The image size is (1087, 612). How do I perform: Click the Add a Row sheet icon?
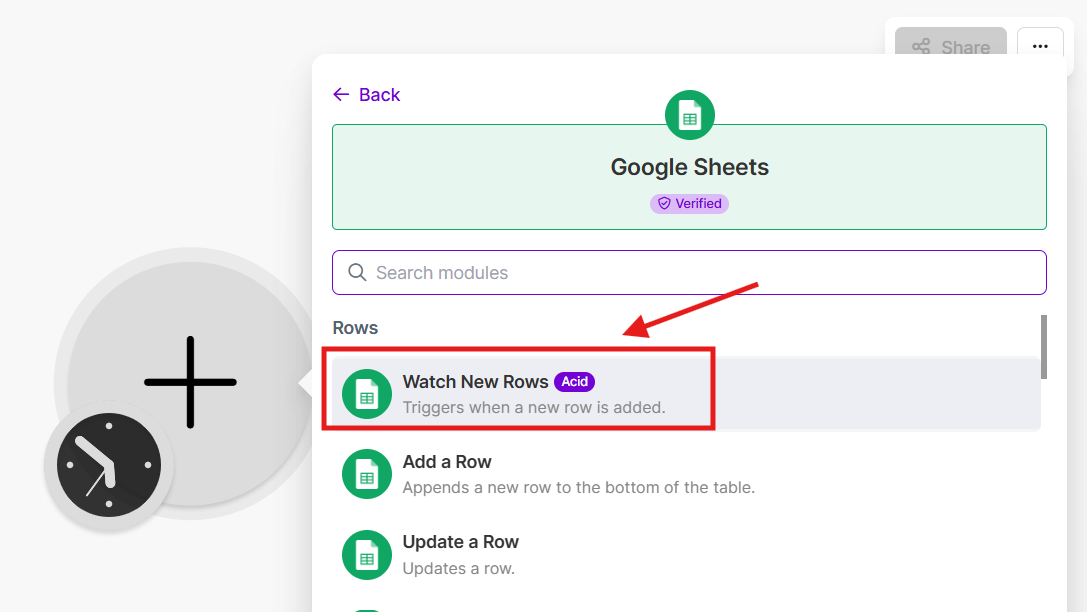(x=367, y=474)
